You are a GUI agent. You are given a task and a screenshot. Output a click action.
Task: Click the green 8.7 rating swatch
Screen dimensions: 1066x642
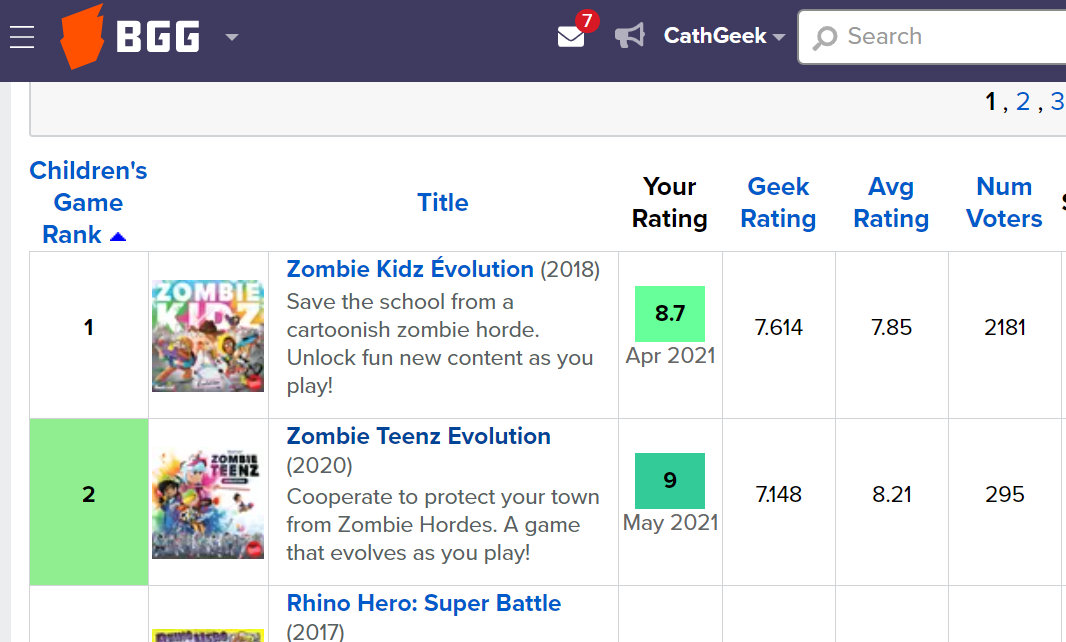coord(670,314)
